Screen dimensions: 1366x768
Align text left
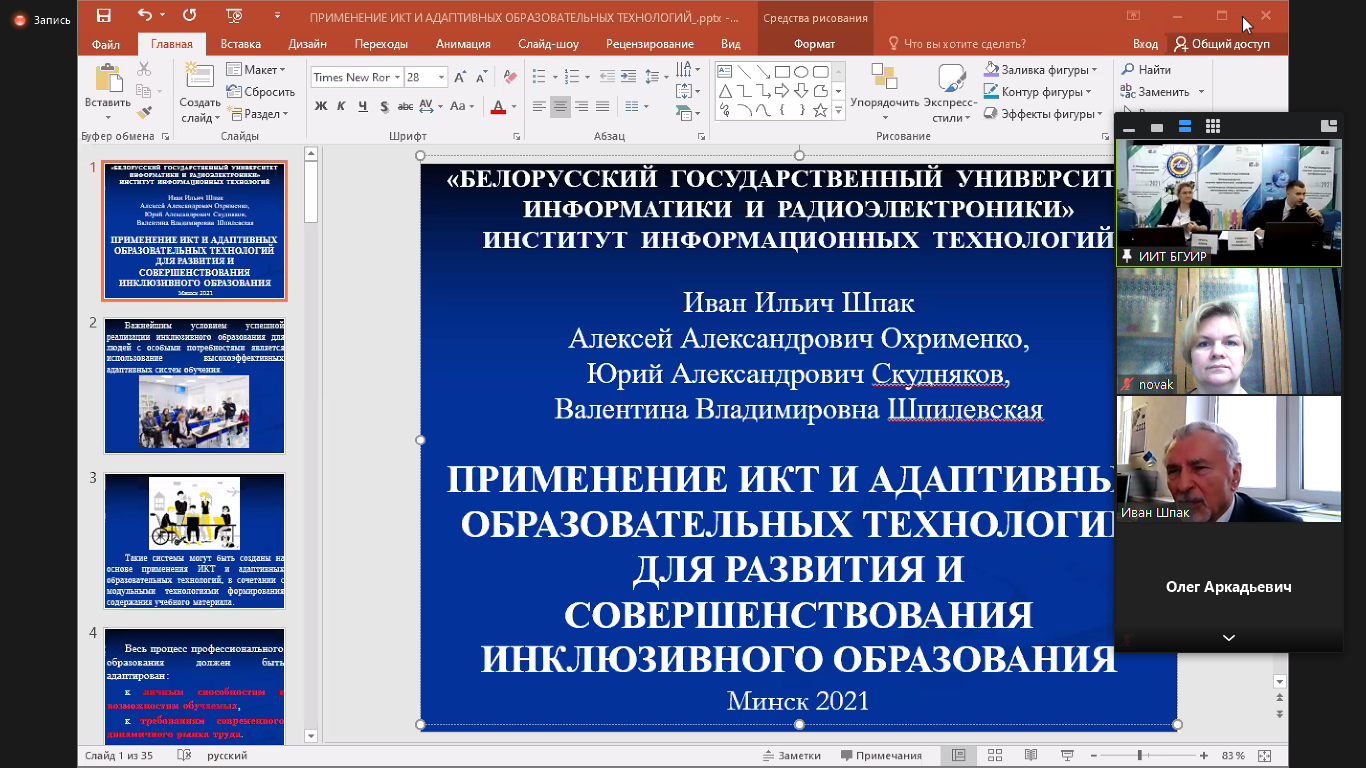(x=539, y=106)
